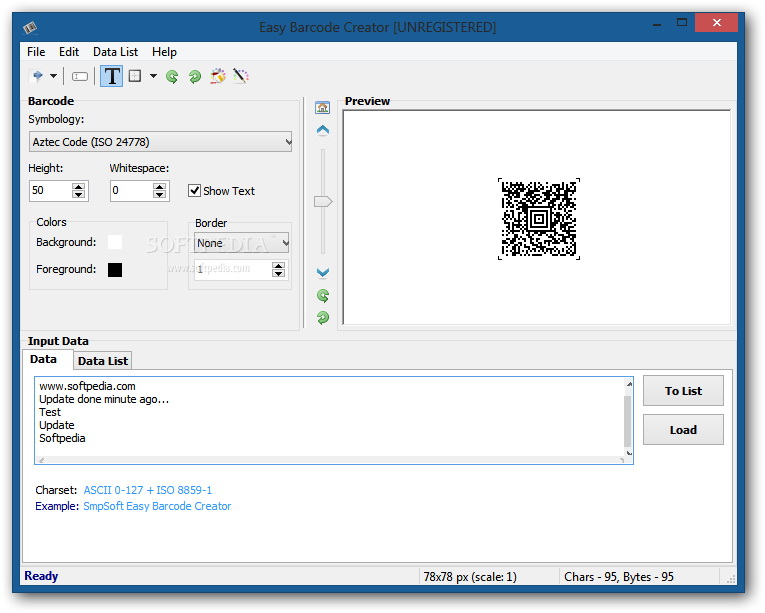Increase border width with the up spinner arrow

279,266
